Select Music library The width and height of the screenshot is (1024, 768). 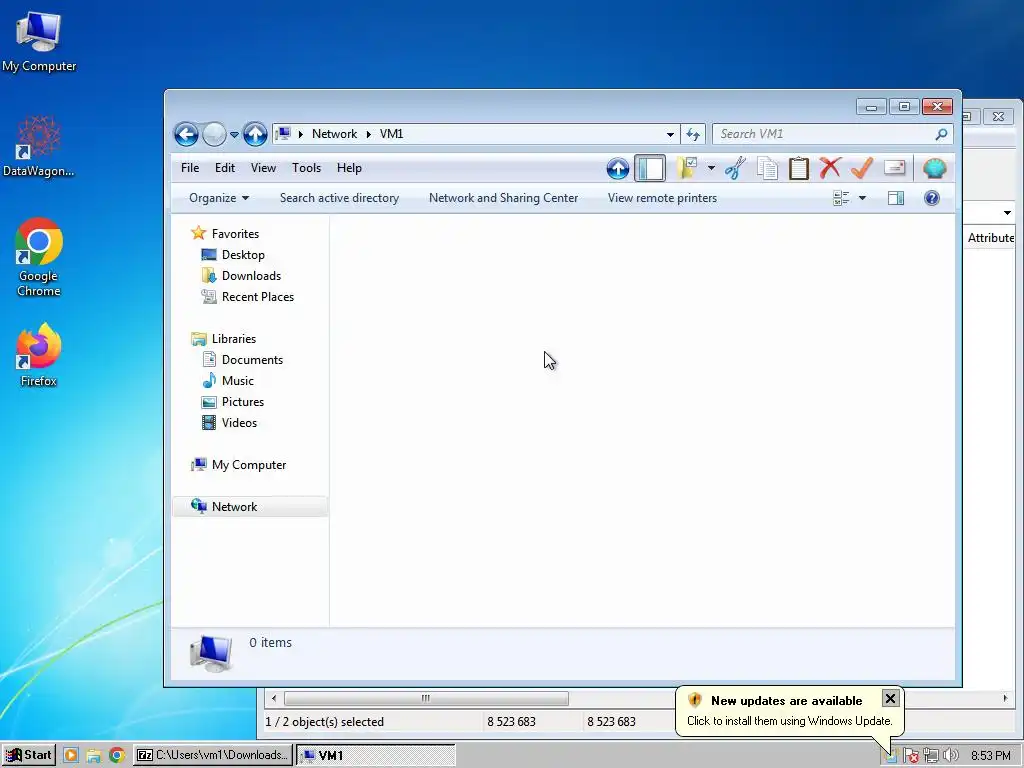(227, 380)
